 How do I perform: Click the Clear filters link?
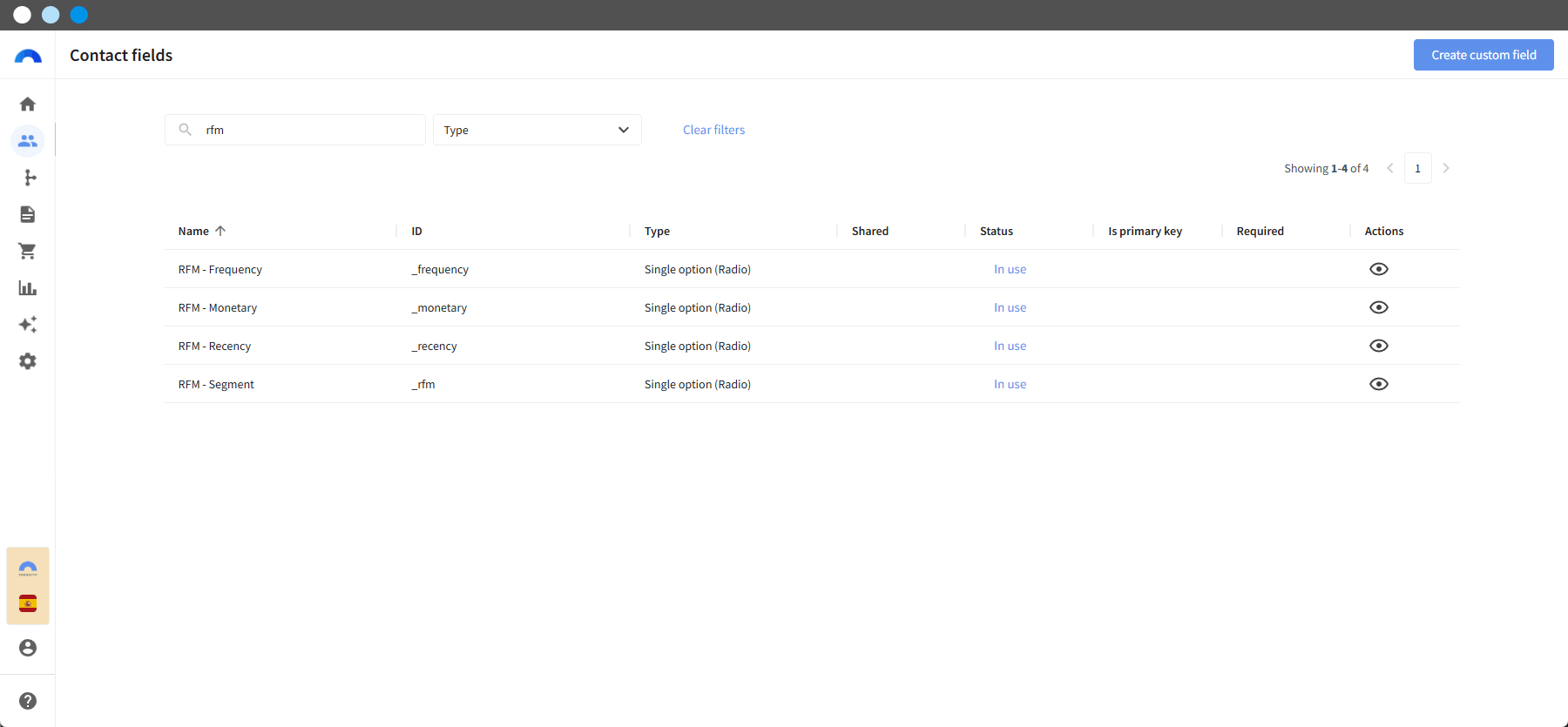click(x=713, y=130)
